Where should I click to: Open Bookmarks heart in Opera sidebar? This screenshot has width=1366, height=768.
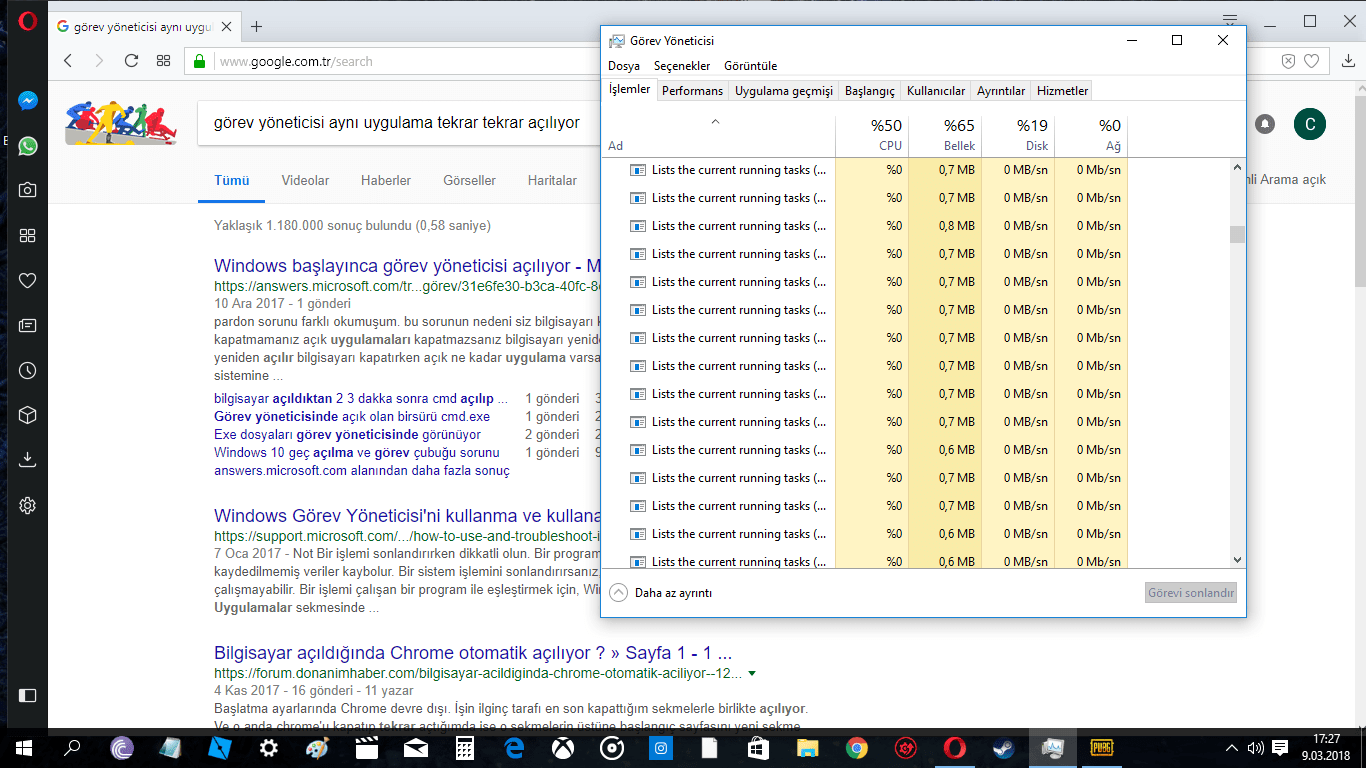coord(28,280)
